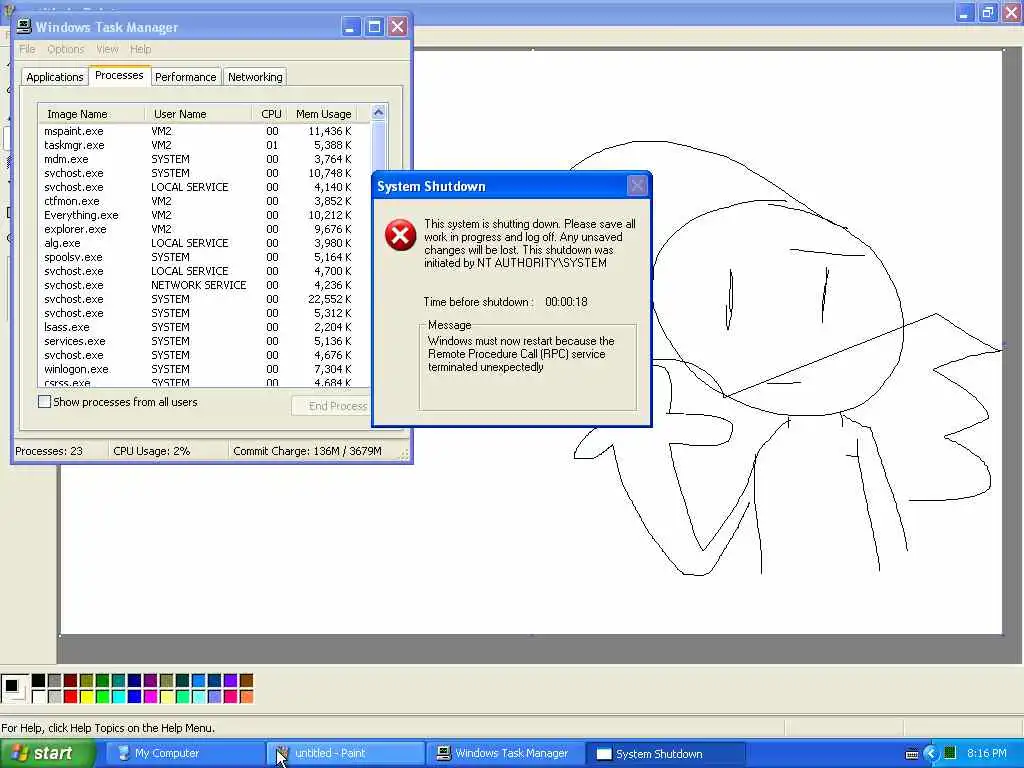Click process list scrollbar up arrow
The image size is (1024, 768).
[x=378, y=113]
